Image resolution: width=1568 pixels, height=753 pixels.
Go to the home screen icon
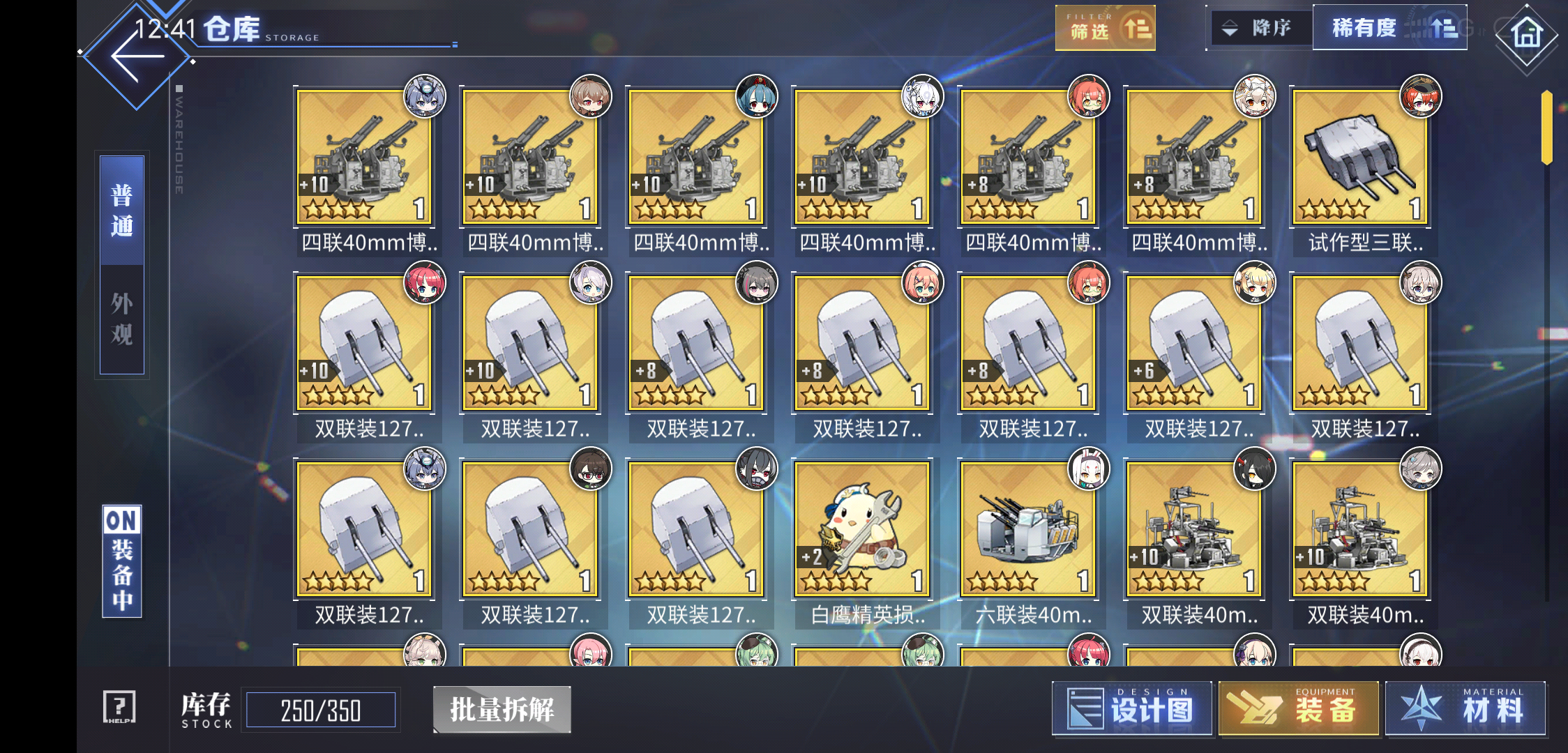click(1526, 33)
